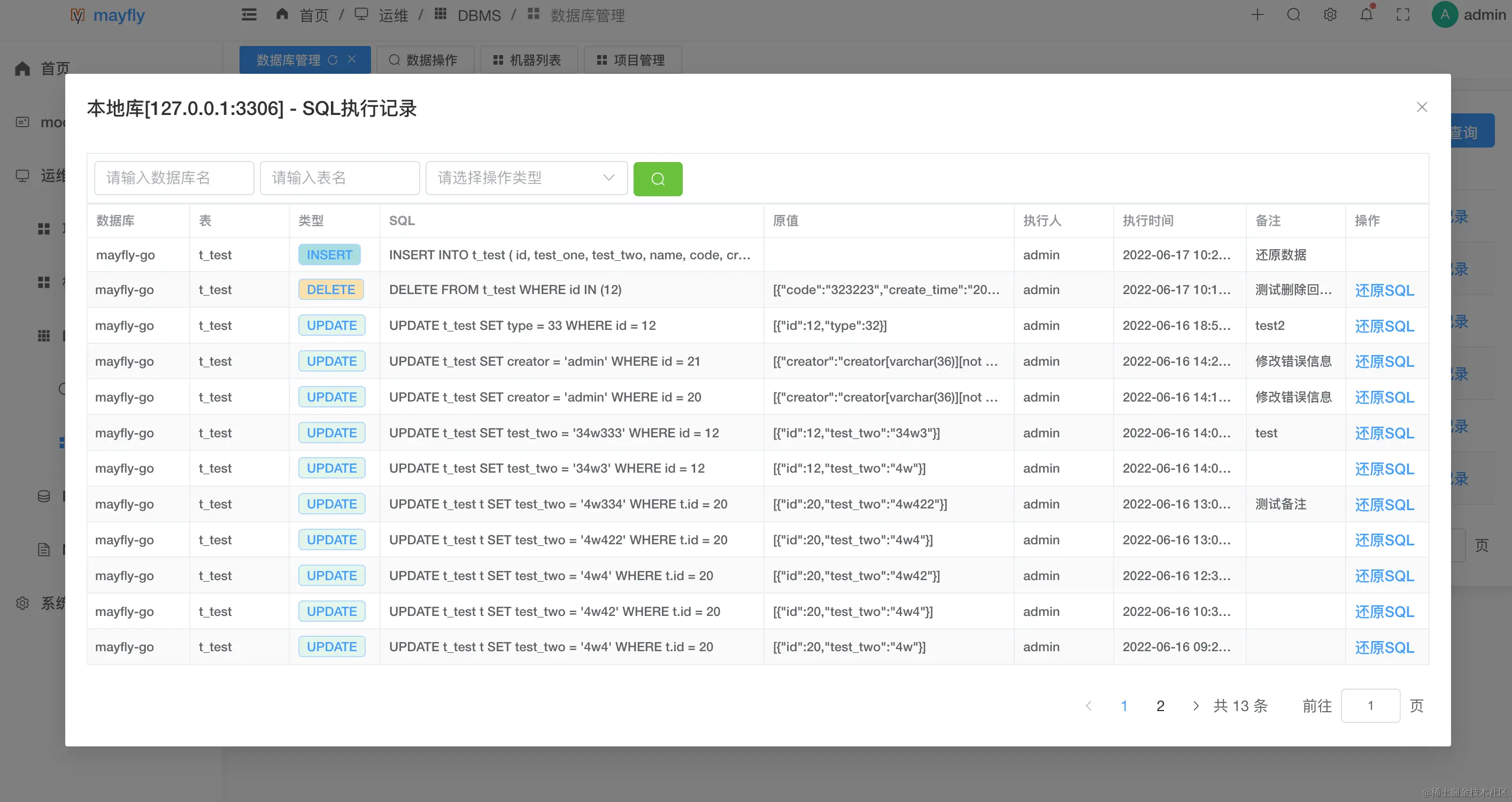Switch to the 项目管理 tab
This screenshot has height=802, width=1512.
(631, 60)
